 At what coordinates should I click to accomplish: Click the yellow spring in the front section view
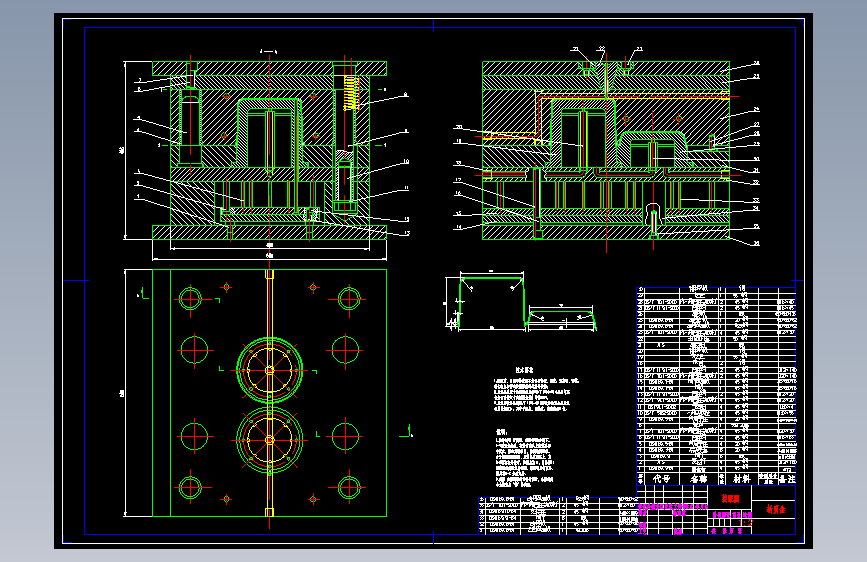pyautogui.click(x=352, y=92)
